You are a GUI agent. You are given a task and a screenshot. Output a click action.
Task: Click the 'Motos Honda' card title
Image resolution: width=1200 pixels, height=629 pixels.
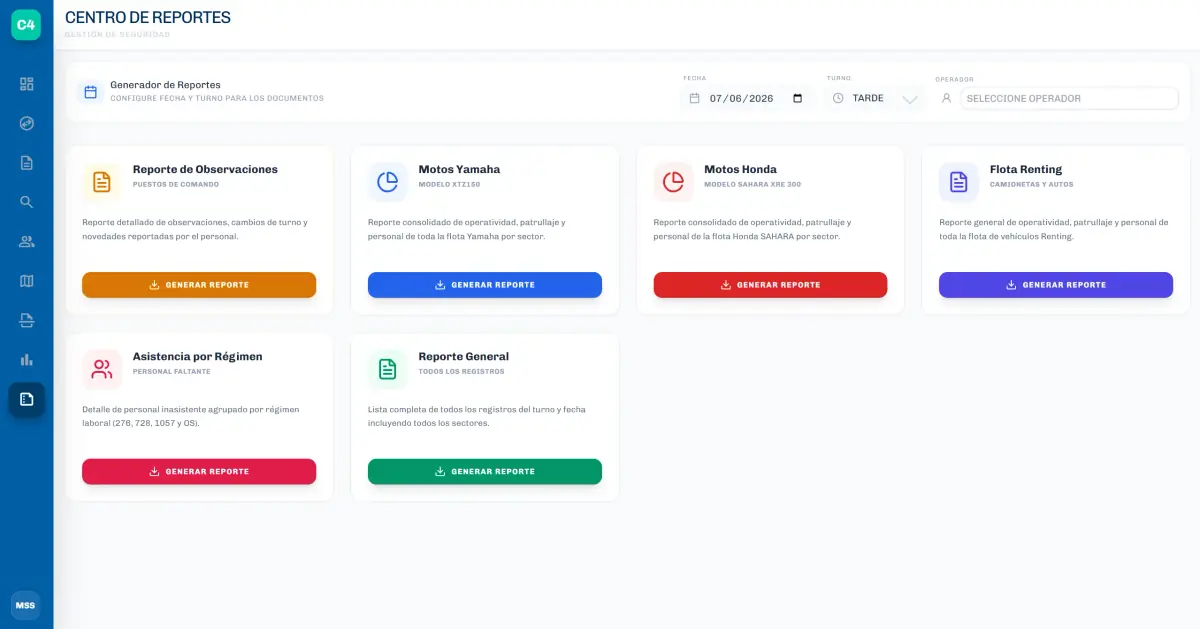coord(740,169)
